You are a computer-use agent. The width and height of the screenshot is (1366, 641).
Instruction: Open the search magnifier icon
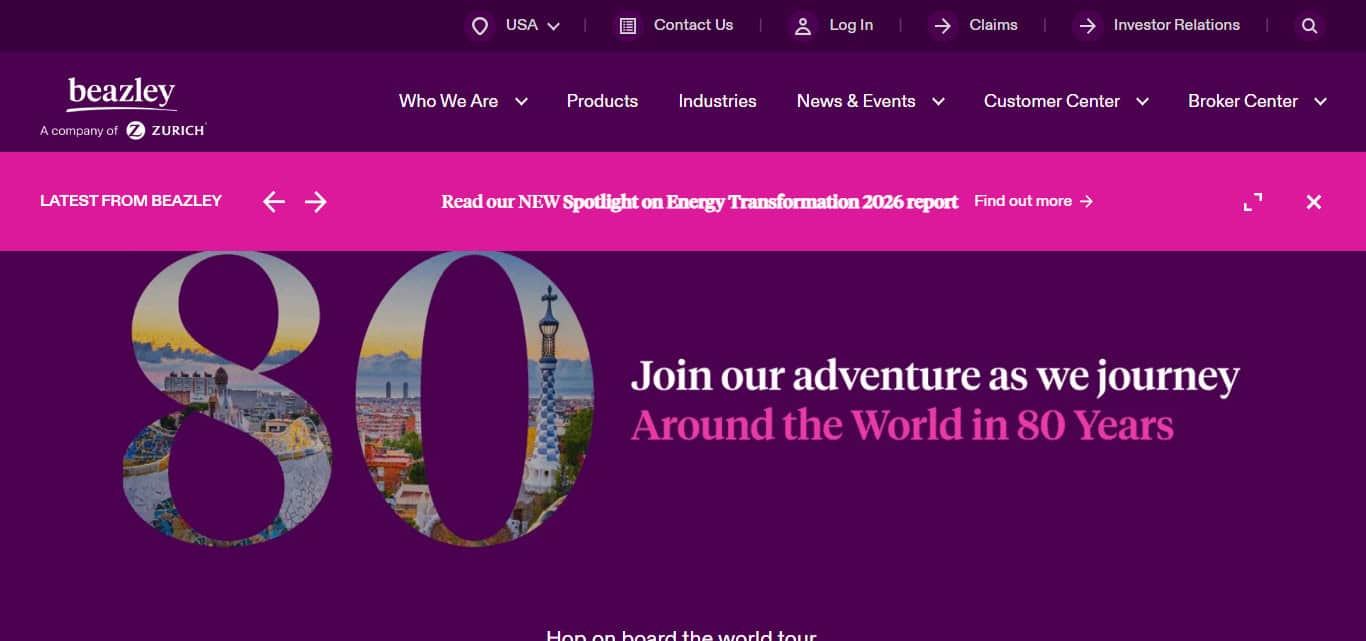1309,26
